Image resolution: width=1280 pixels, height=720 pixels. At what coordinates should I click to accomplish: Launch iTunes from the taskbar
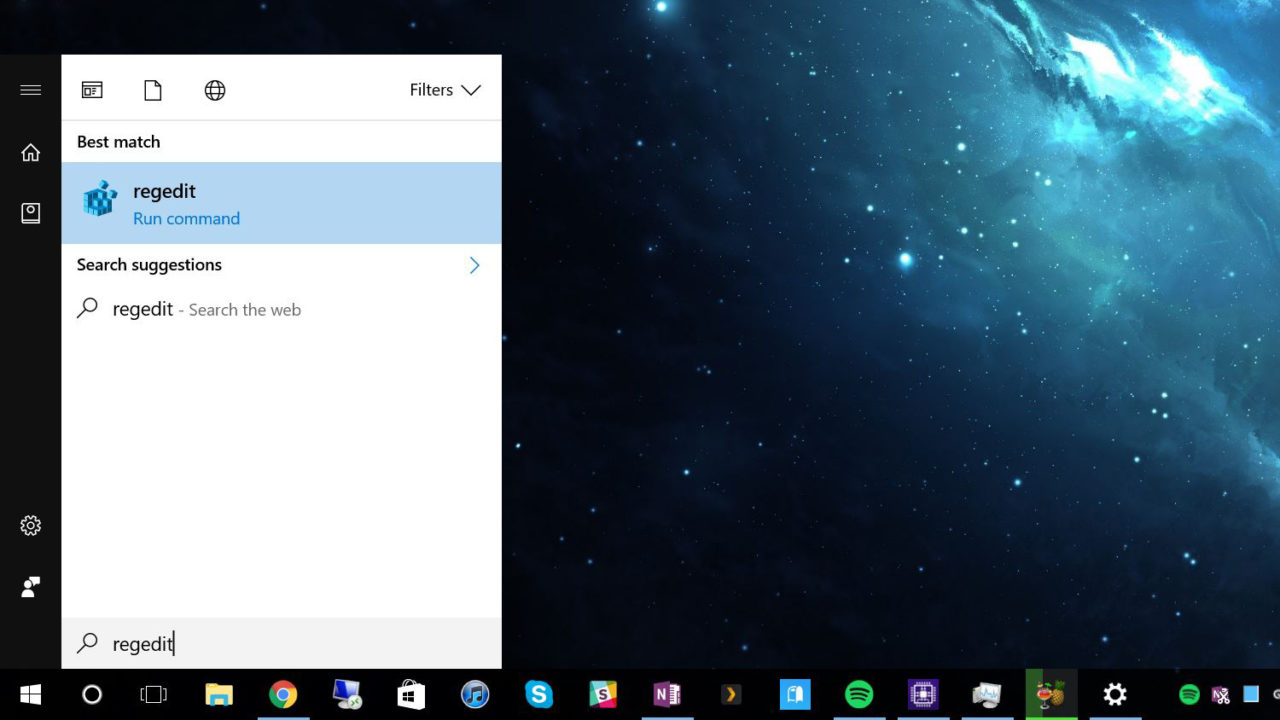point(475,694)
